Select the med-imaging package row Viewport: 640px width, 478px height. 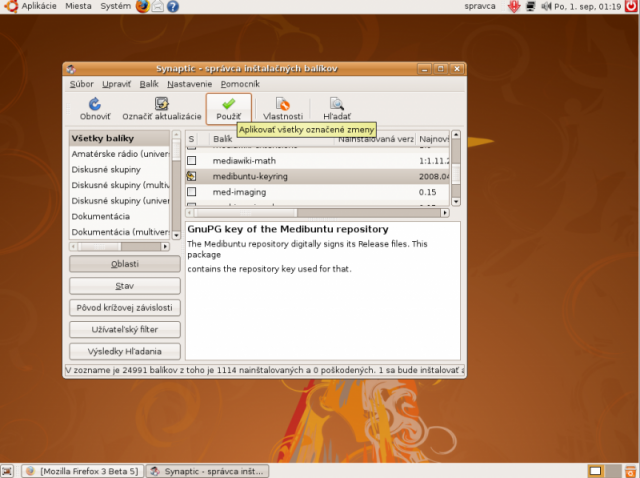point(318,192)
